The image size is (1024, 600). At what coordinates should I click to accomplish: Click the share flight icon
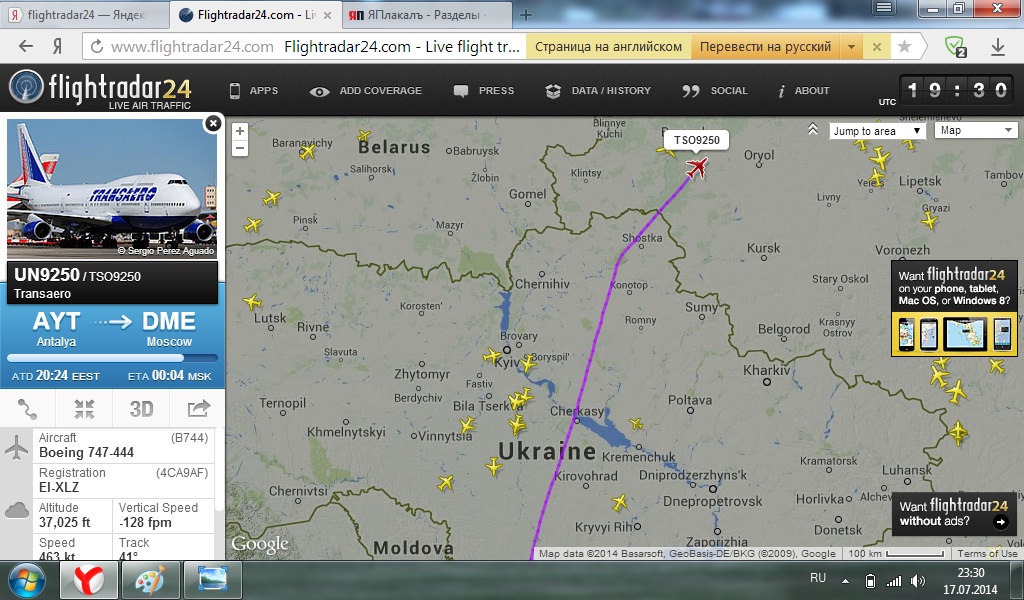tap(198, 409)
